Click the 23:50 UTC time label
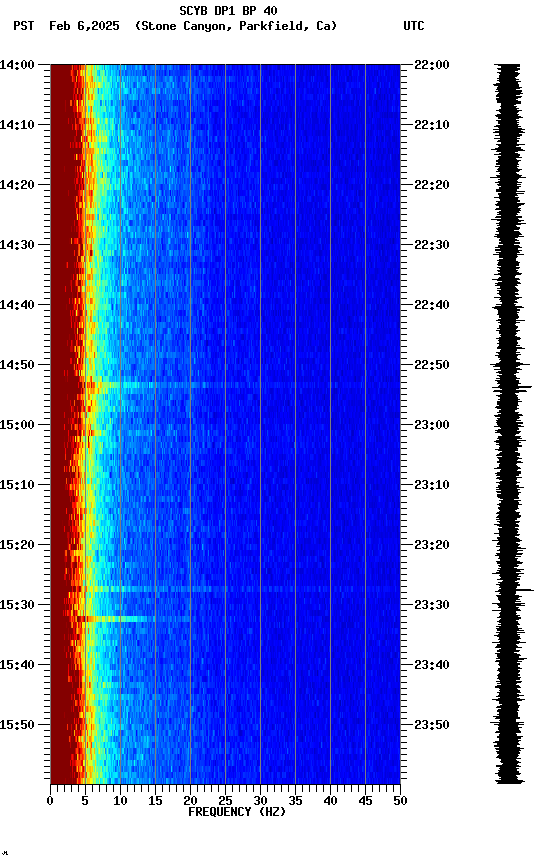This screenshot has height=864, width=552. (x=432, y=725)
